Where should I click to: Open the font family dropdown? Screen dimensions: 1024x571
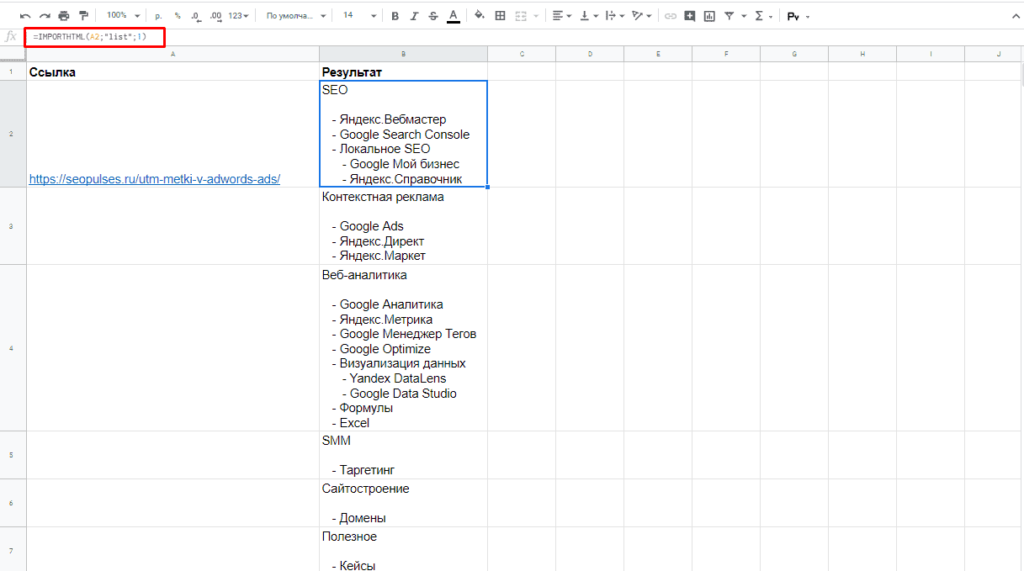[x=295, y=16]
